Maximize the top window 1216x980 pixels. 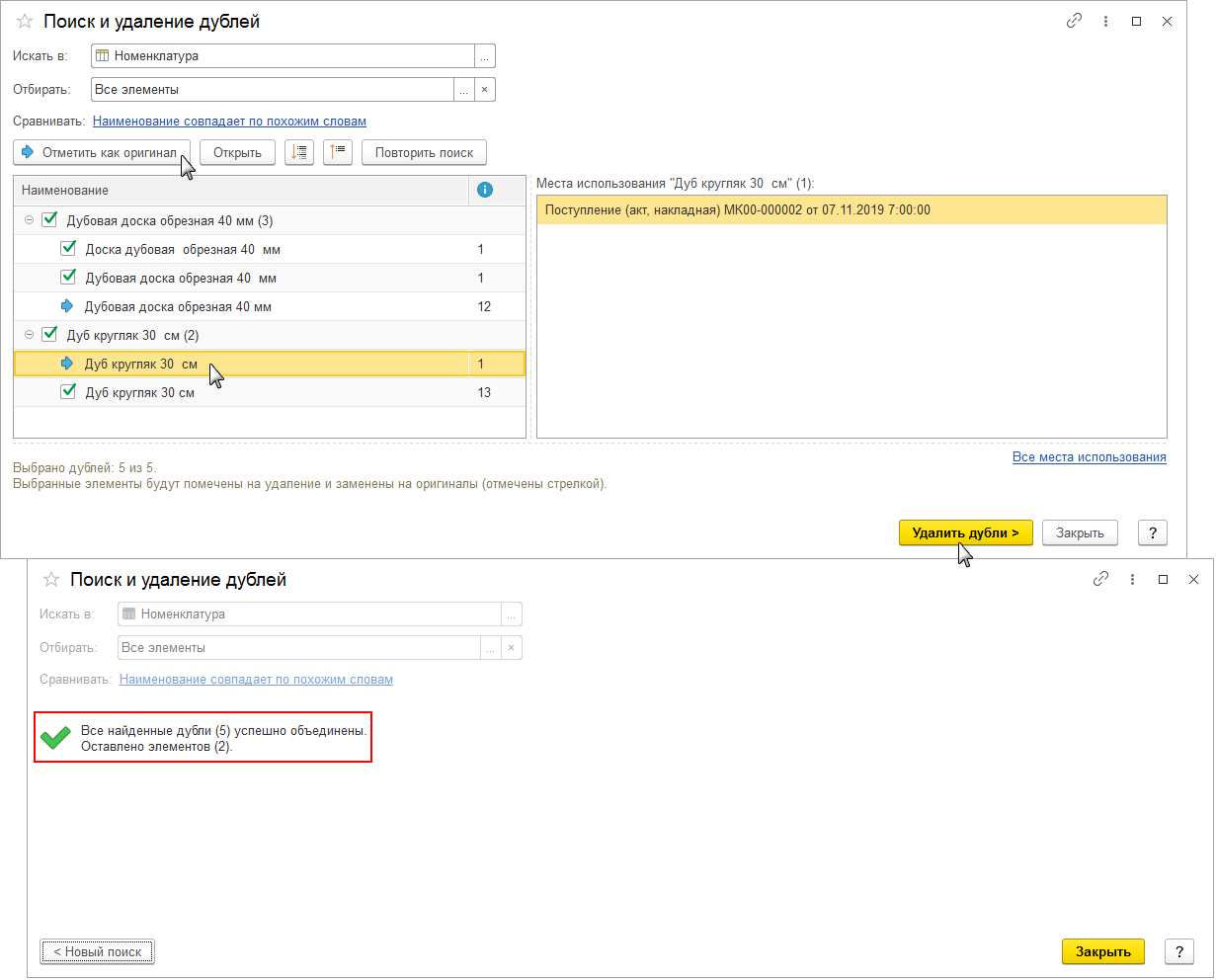pyautogui.click(x=1137, y=21)
